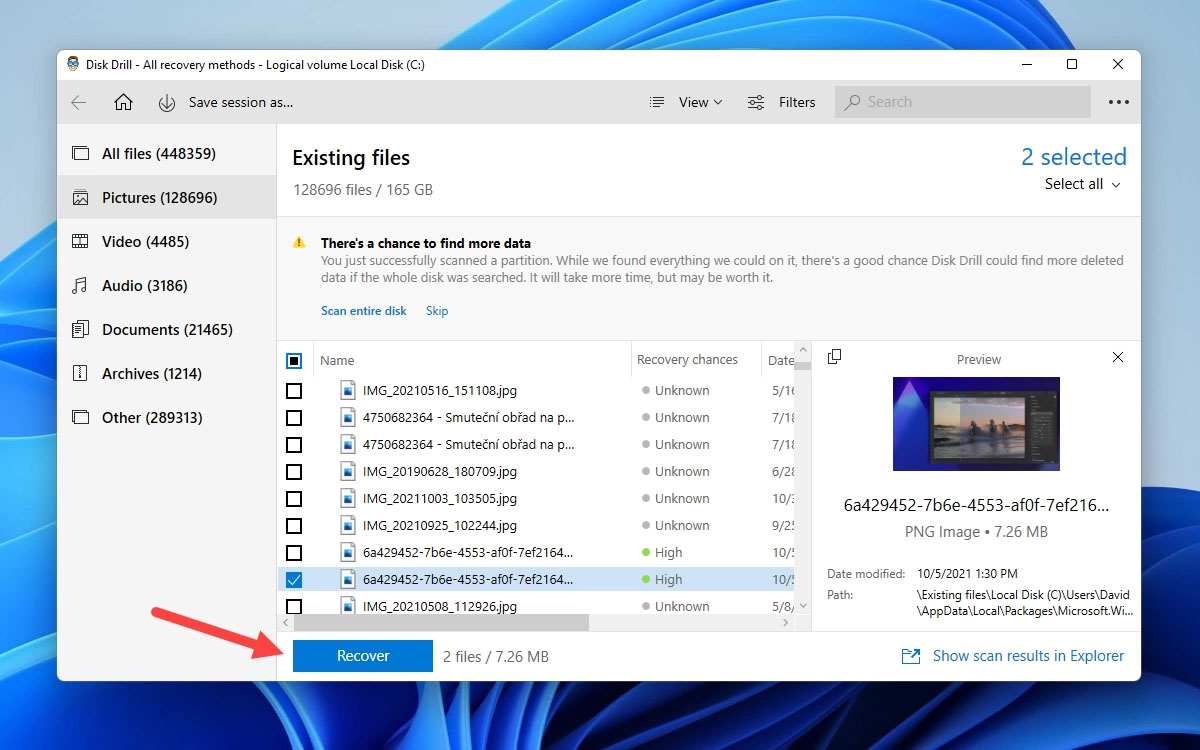Click file icon of IMG_20211003_103505.jpg
This screenshot has height=750, width=1200.
[x=347, y=499]
